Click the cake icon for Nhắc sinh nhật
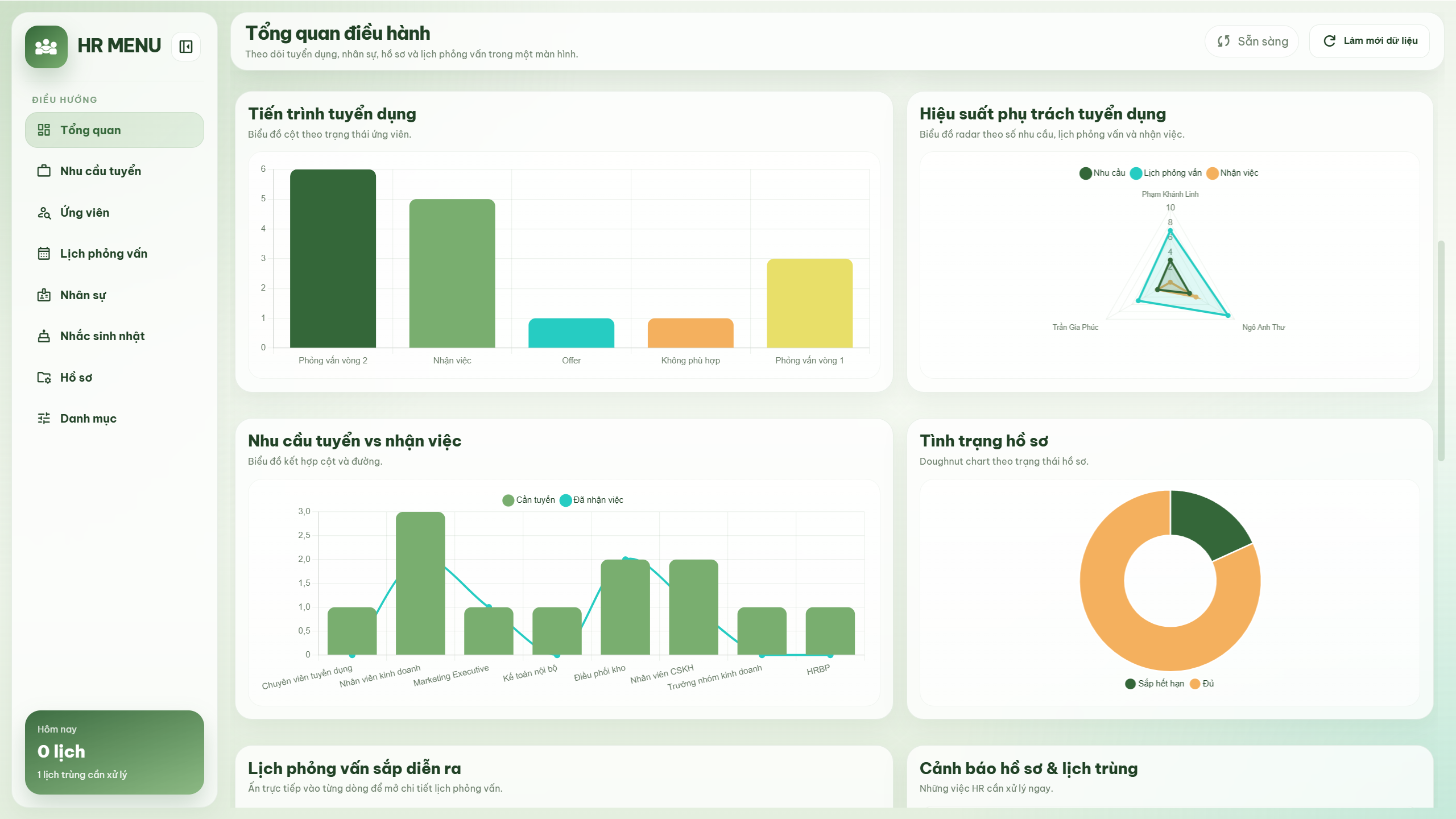The width and height of the screenshot is (1456, 819). point(44,336)
